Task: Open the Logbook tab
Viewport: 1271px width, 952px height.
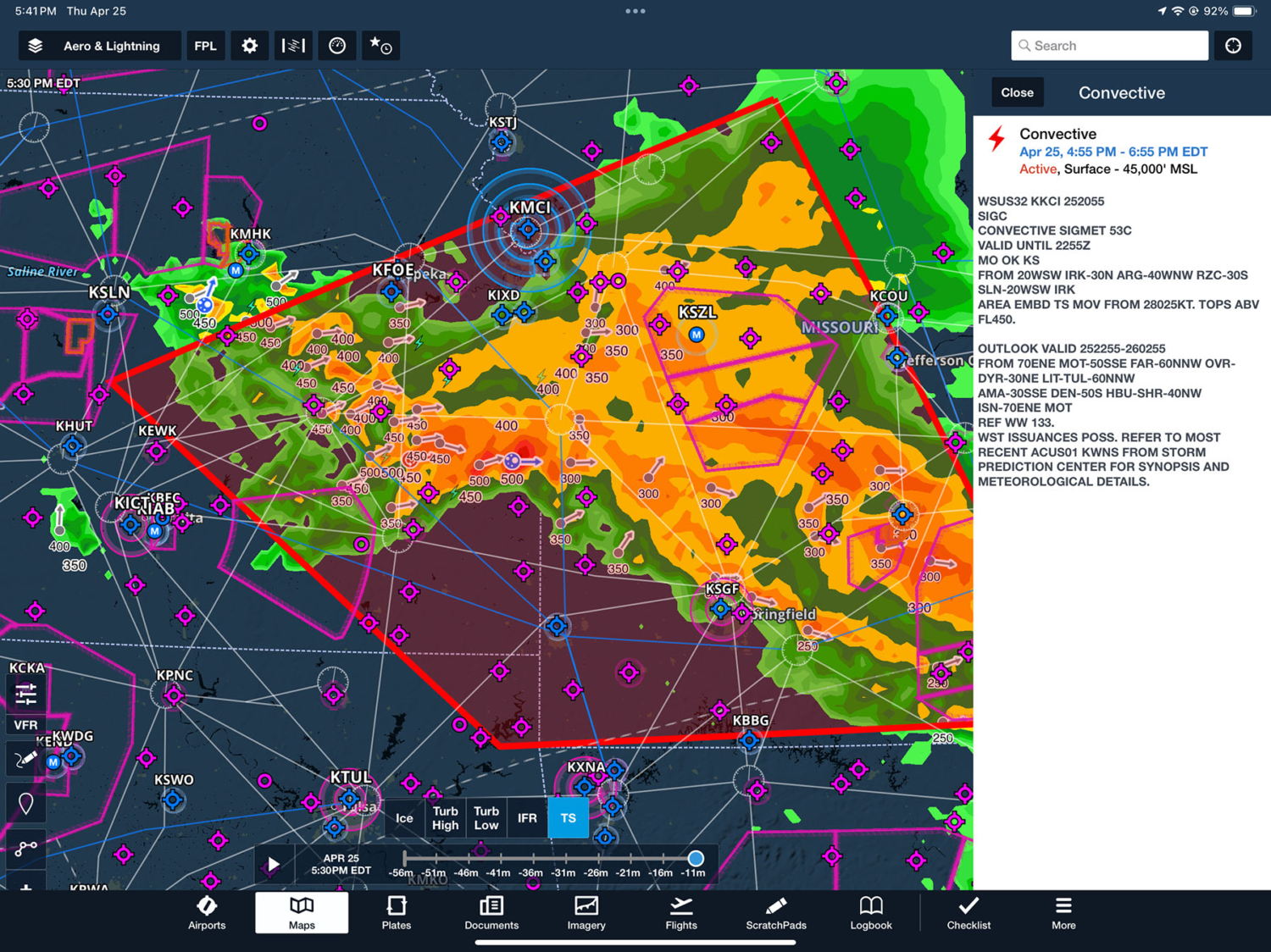Action: point(870,913)
